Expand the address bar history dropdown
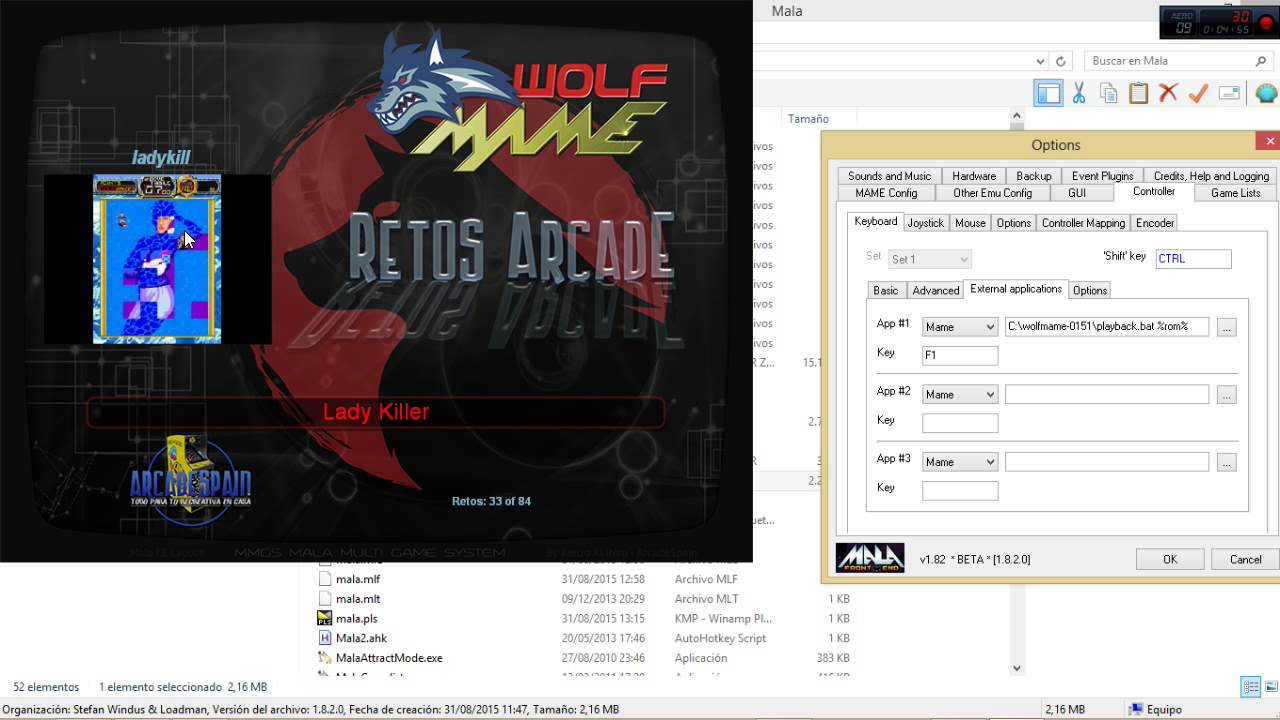The width and height of the screenshot is (1280, 720). tap(1040, 61)
